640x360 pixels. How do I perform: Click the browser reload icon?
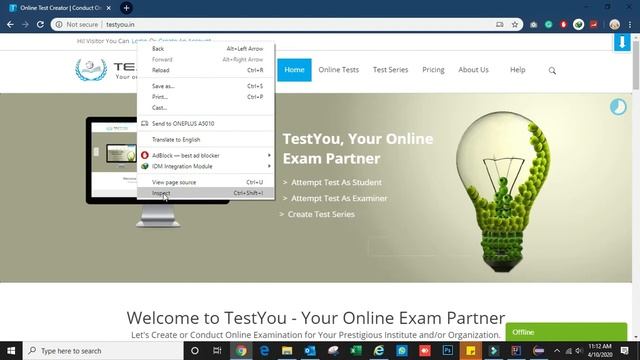40,24
